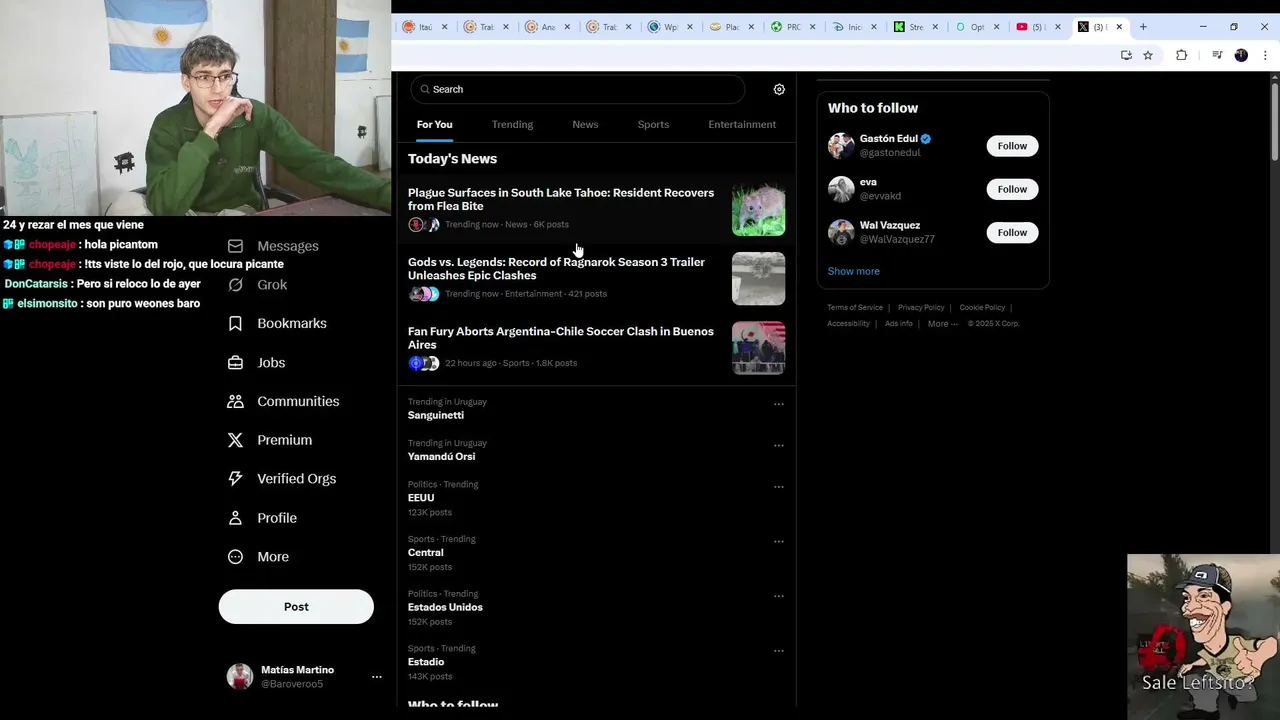Open Ads info footer link
The image size is (1280, 720).
898,323
